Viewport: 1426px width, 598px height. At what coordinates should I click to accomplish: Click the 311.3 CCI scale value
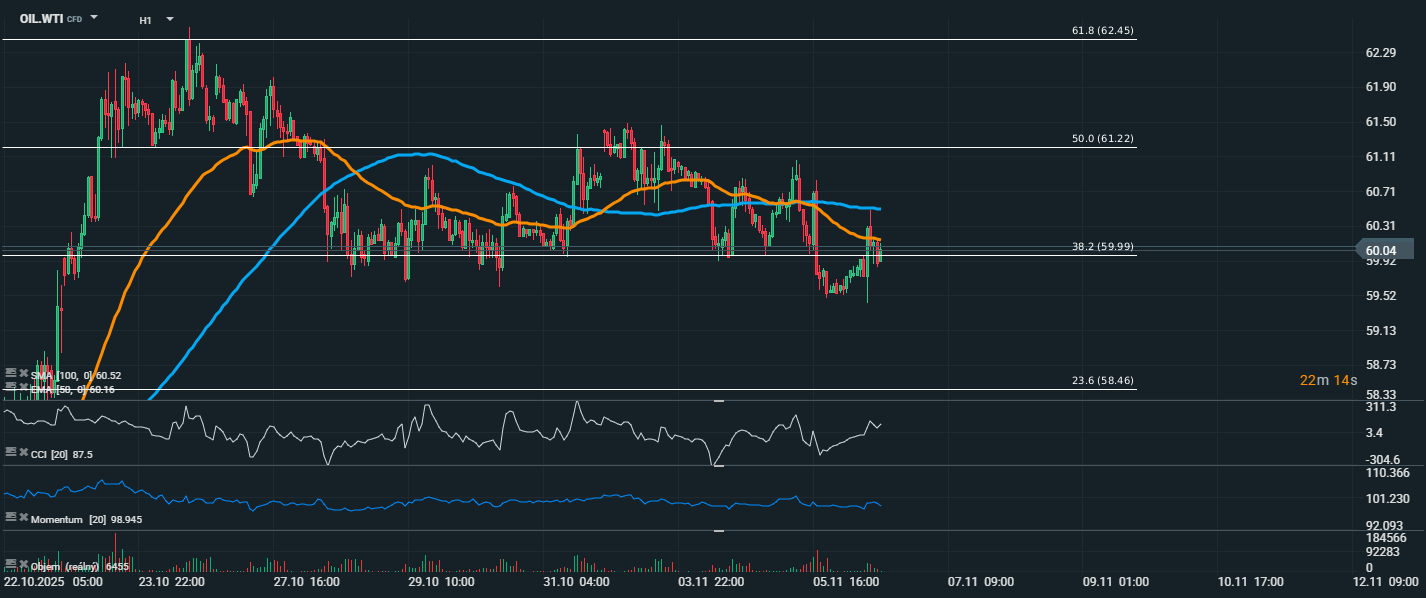(1379, 407)
